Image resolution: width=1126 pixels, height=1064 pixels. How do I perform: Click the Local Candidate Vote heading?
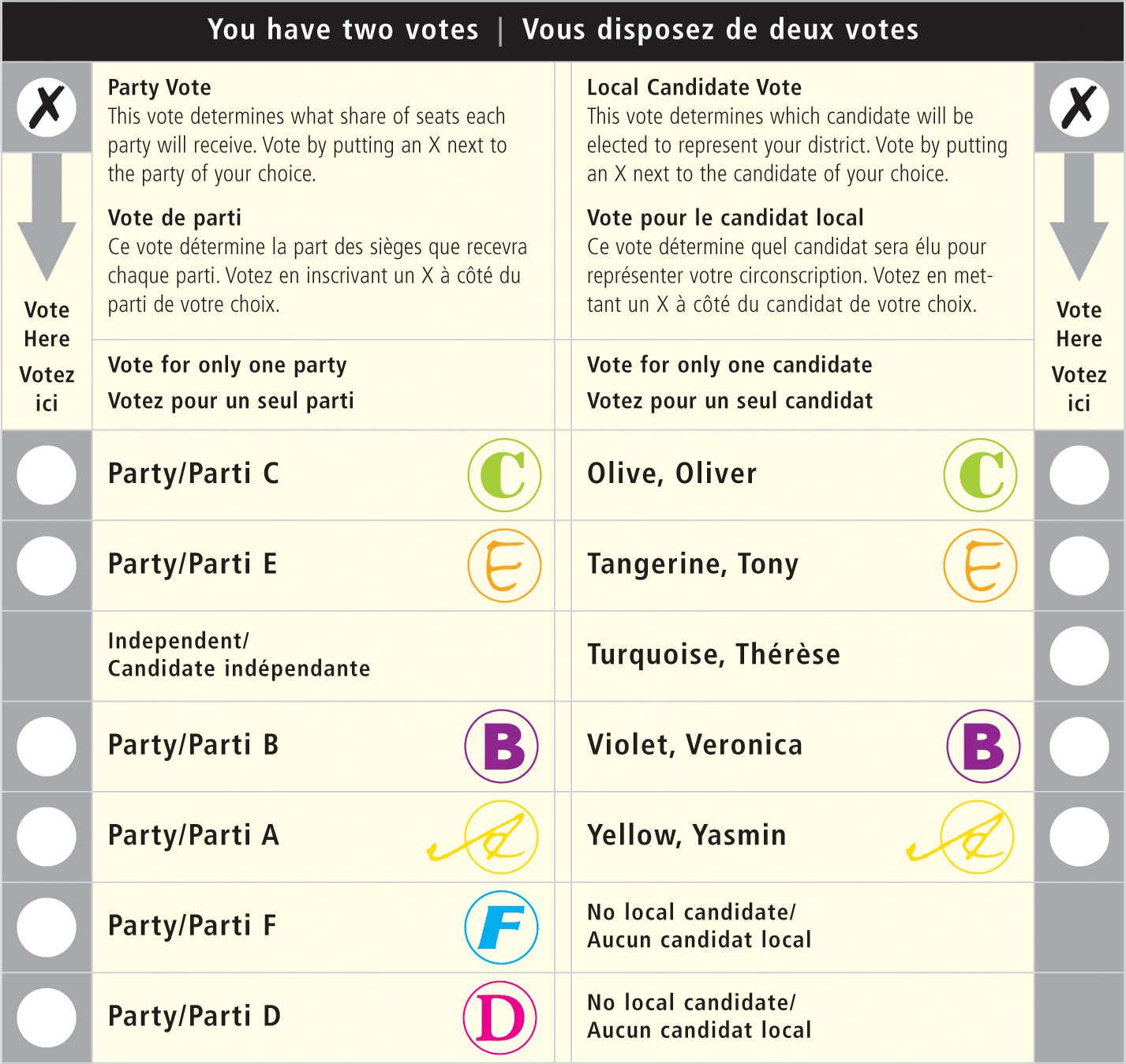pyautogui.click(x=694, y=87)
